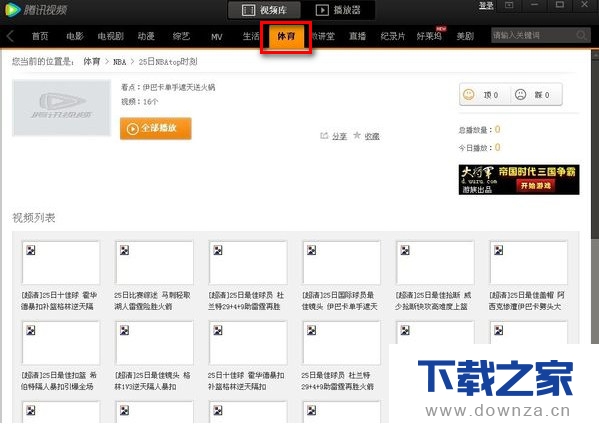Click 开始游戏 in the game advertisement banner
The image size is (599, 429).
(x=536, y=186)
